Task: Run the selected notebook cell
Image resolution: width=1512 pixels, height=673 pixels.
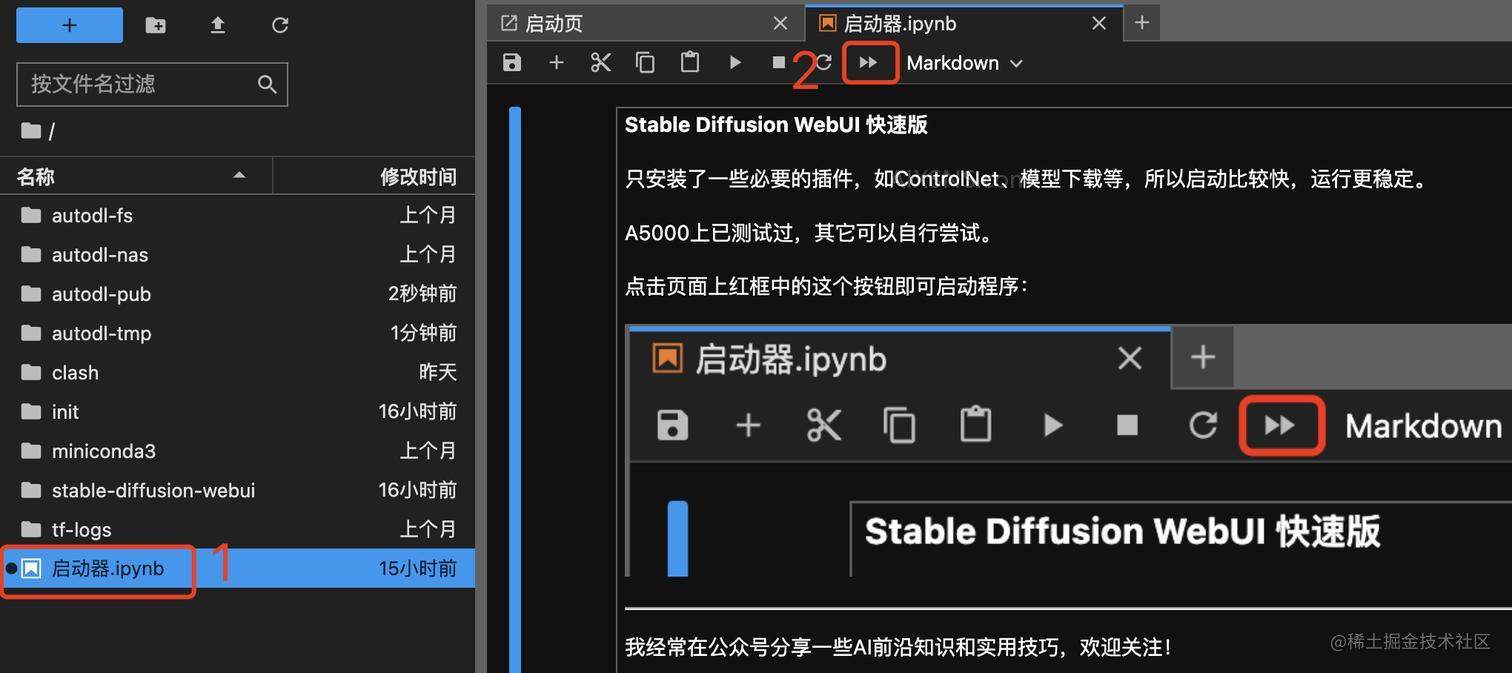Action: [735, 62]
